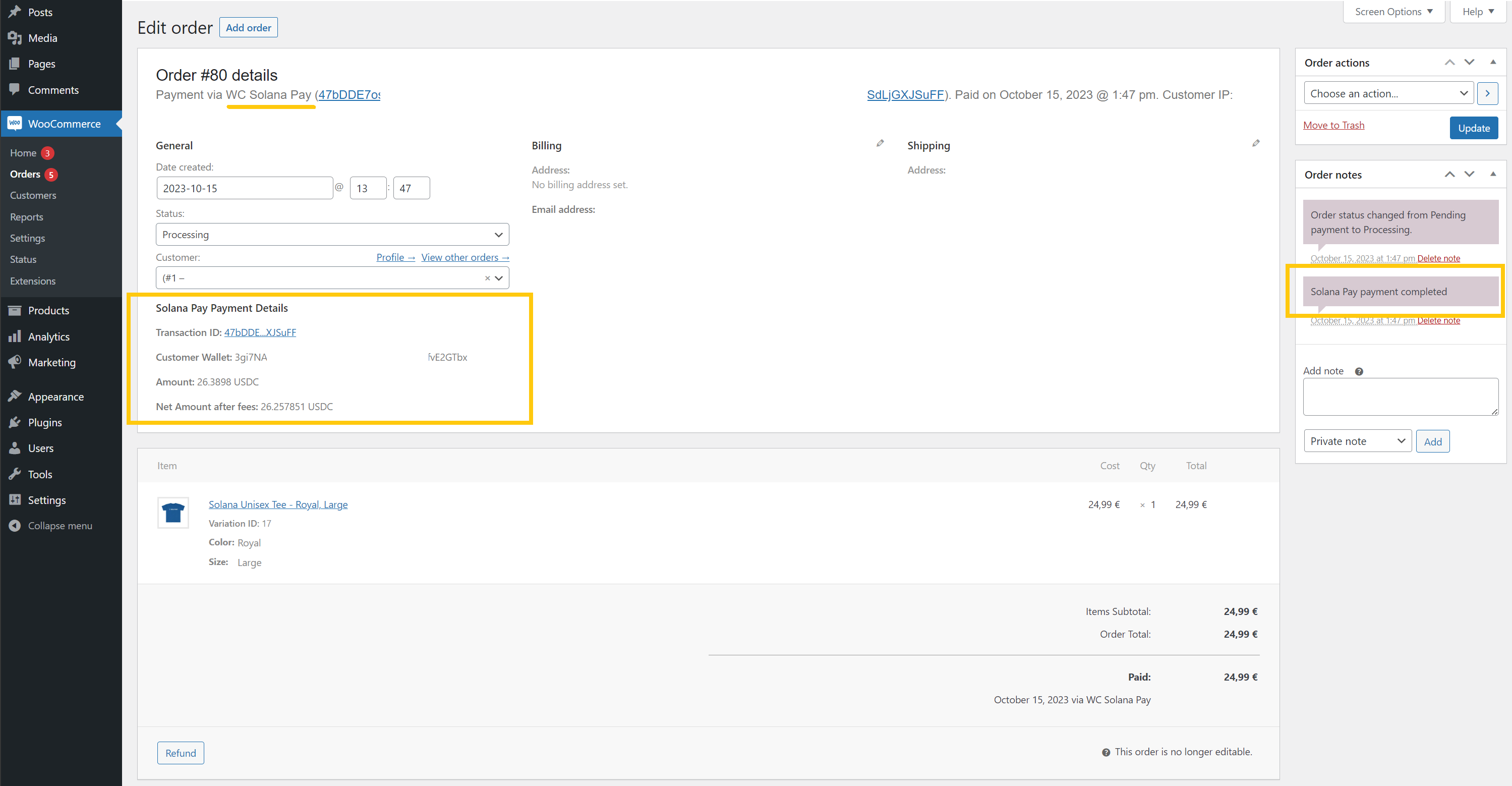The height and width of the screenshot is (786, 1512).
Task: Run the chosen order action arrow button
Action: pyautogui.click(x=1487, y=93)
